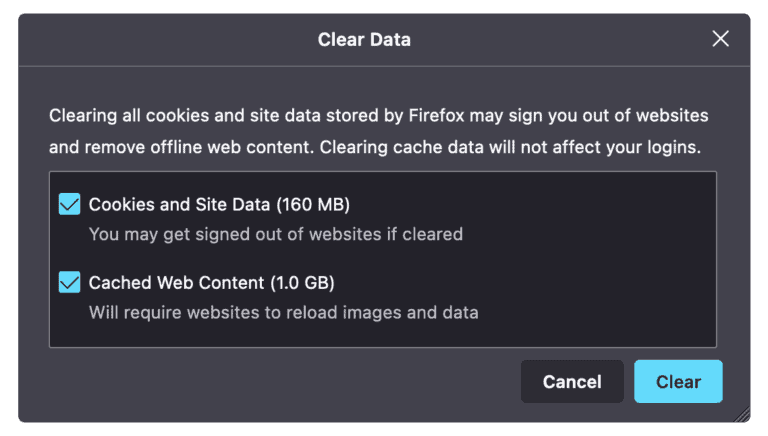Viewport: 768px width, 436px height.
Task: Click the "Cookies and Site Data" label text
Action: (180, 205)
